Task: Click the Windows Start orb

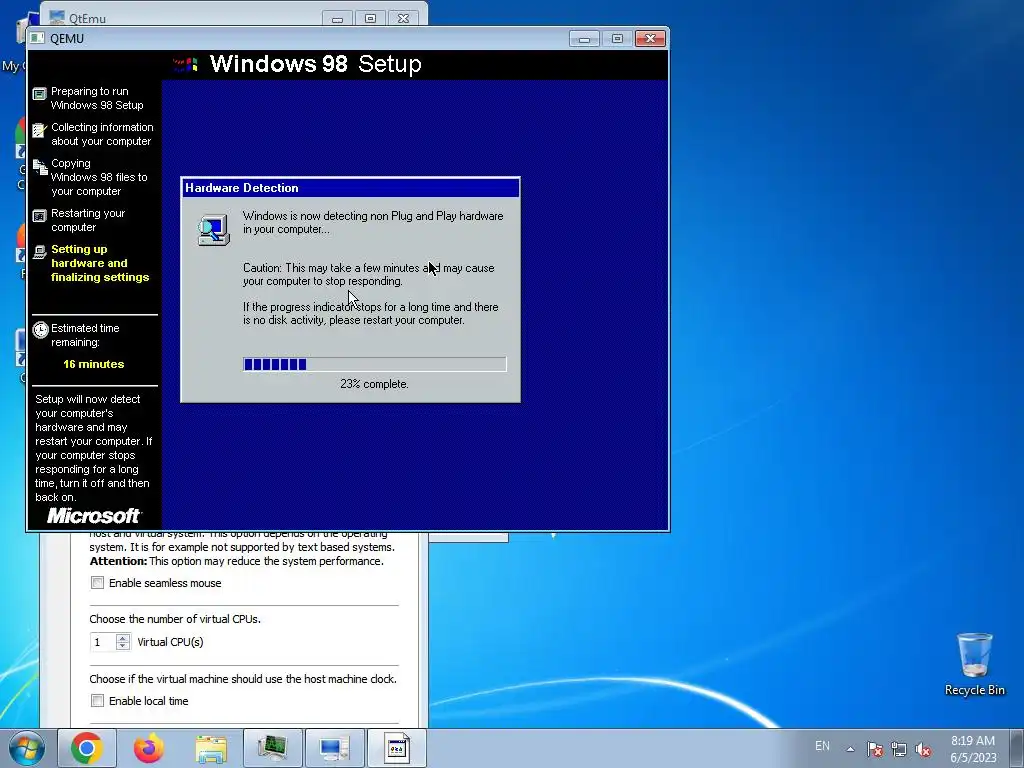Action: (x=27, y=748)
